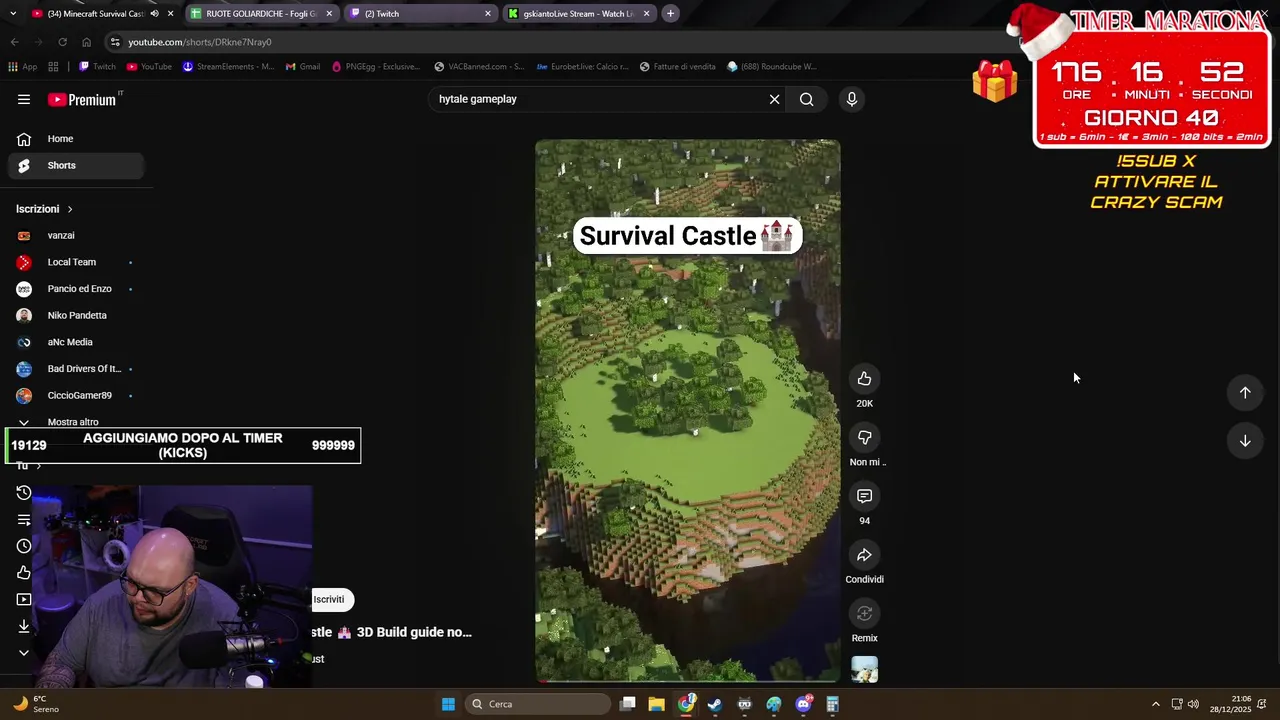
Task: Remix this Short
Action: click(x=864, y=614)
